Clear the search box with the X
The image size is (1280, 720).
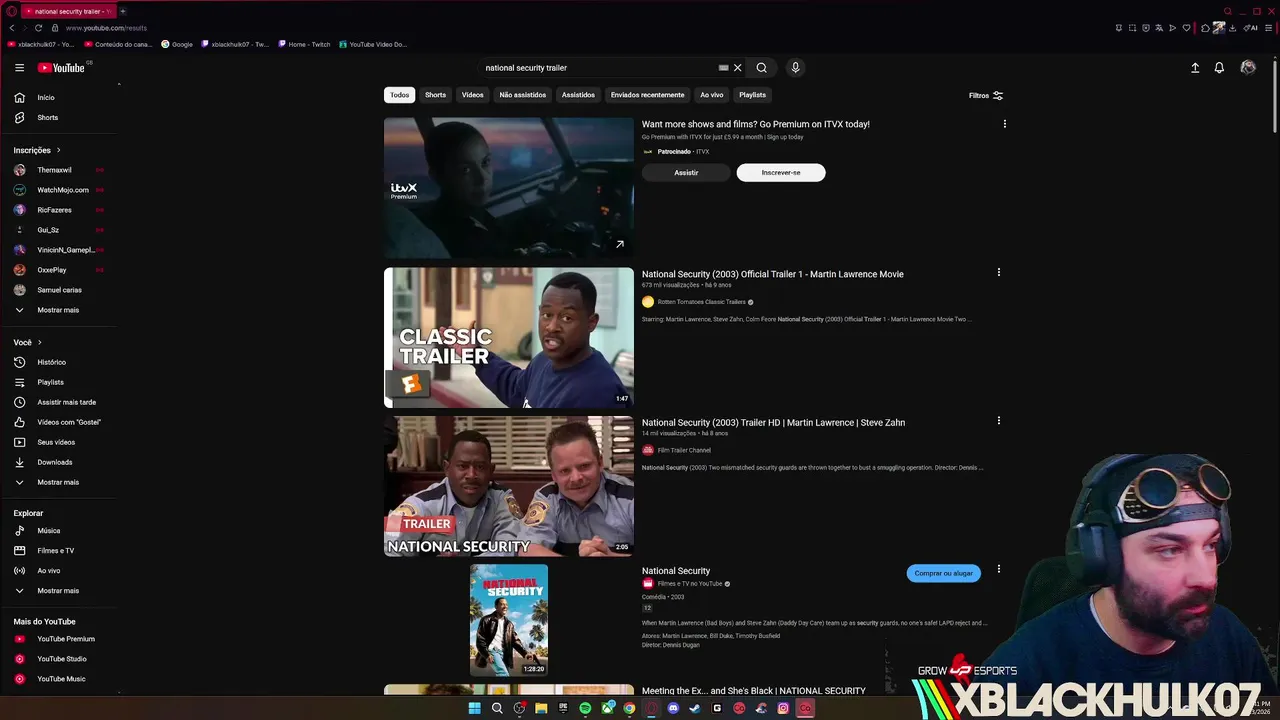coord(738,68)
